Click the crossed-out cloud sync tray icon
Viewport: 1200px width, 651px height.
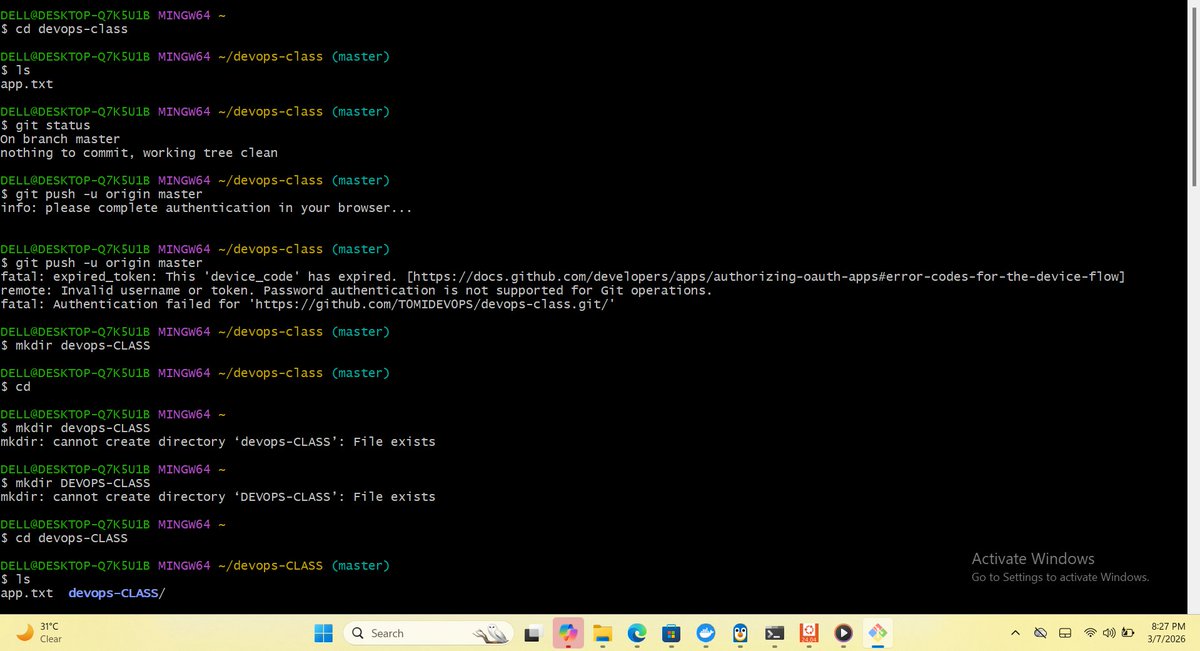1040,633
